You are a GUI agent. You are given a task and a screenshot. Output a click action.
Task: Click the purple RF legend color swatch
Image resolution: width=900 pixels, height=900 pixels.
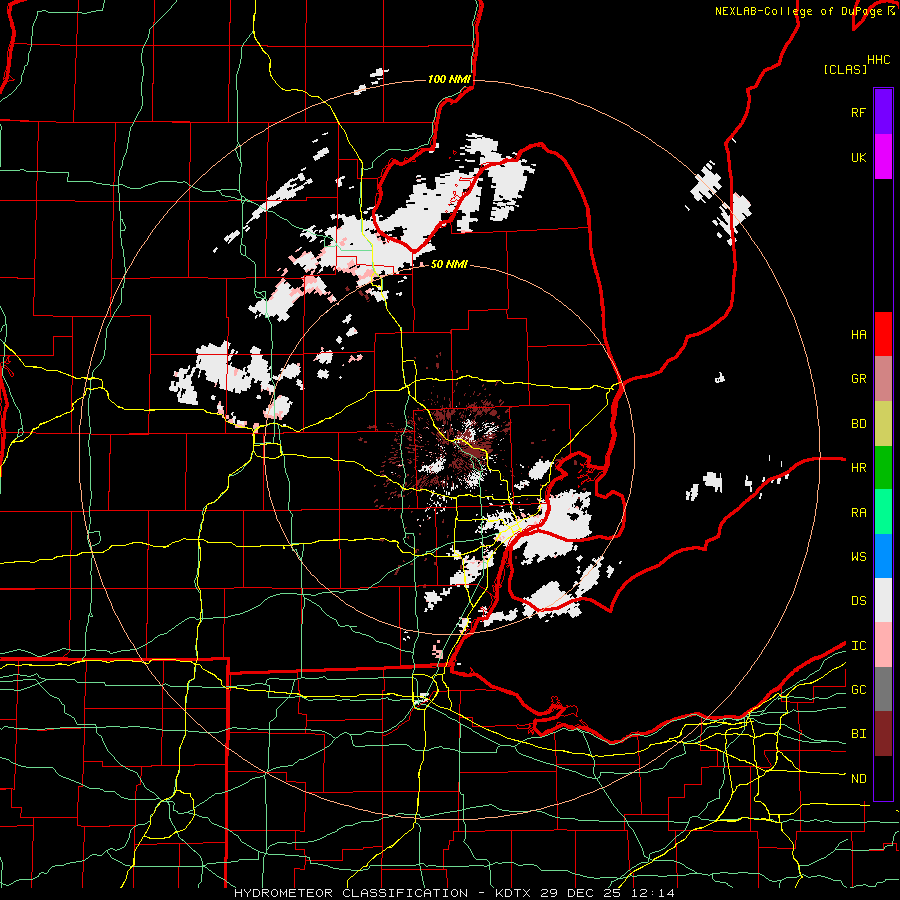(x=883, y=111)
